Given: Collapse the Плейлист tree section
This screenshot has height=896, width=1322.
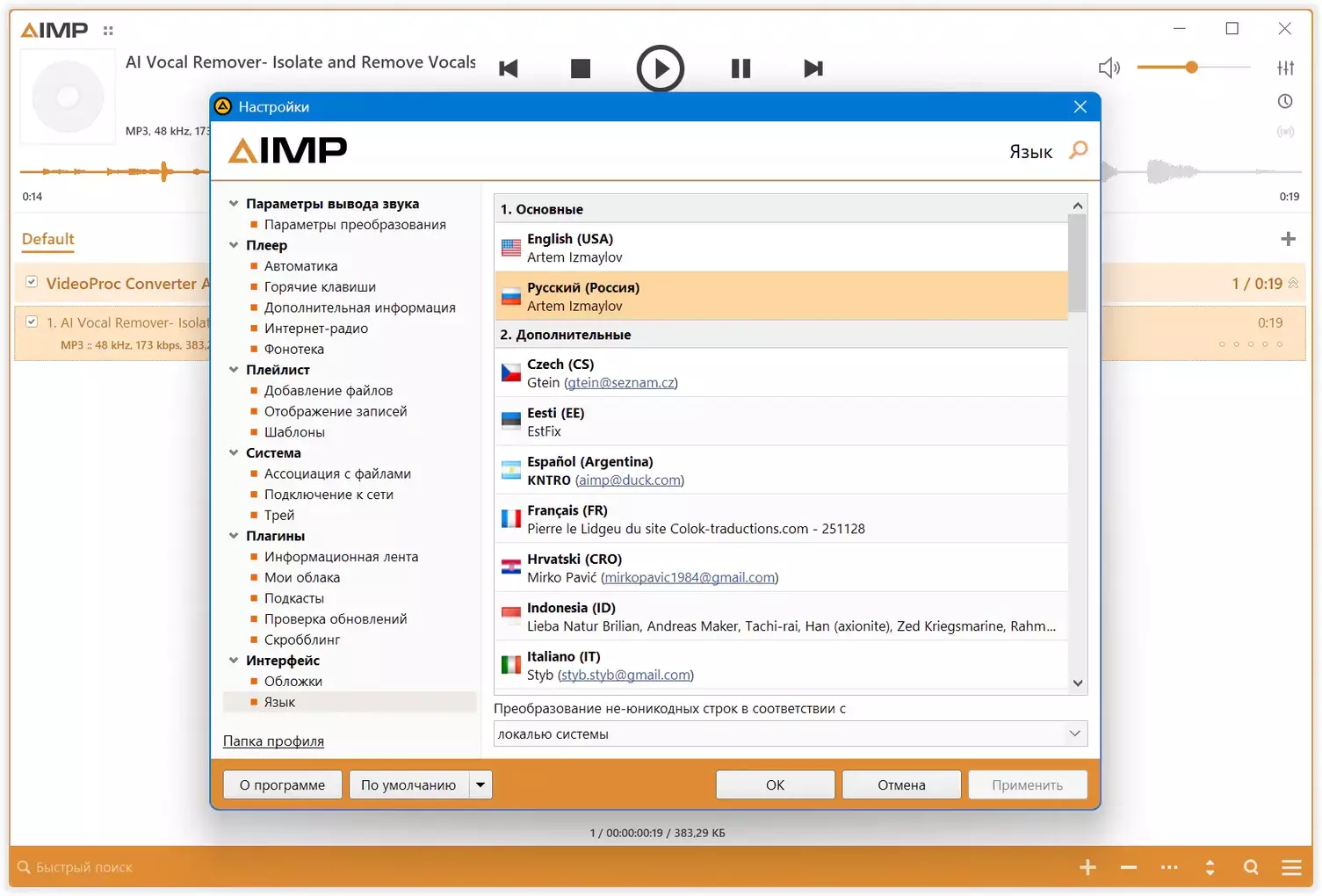Looking at the screenshot, I should [x=234, y=370].
